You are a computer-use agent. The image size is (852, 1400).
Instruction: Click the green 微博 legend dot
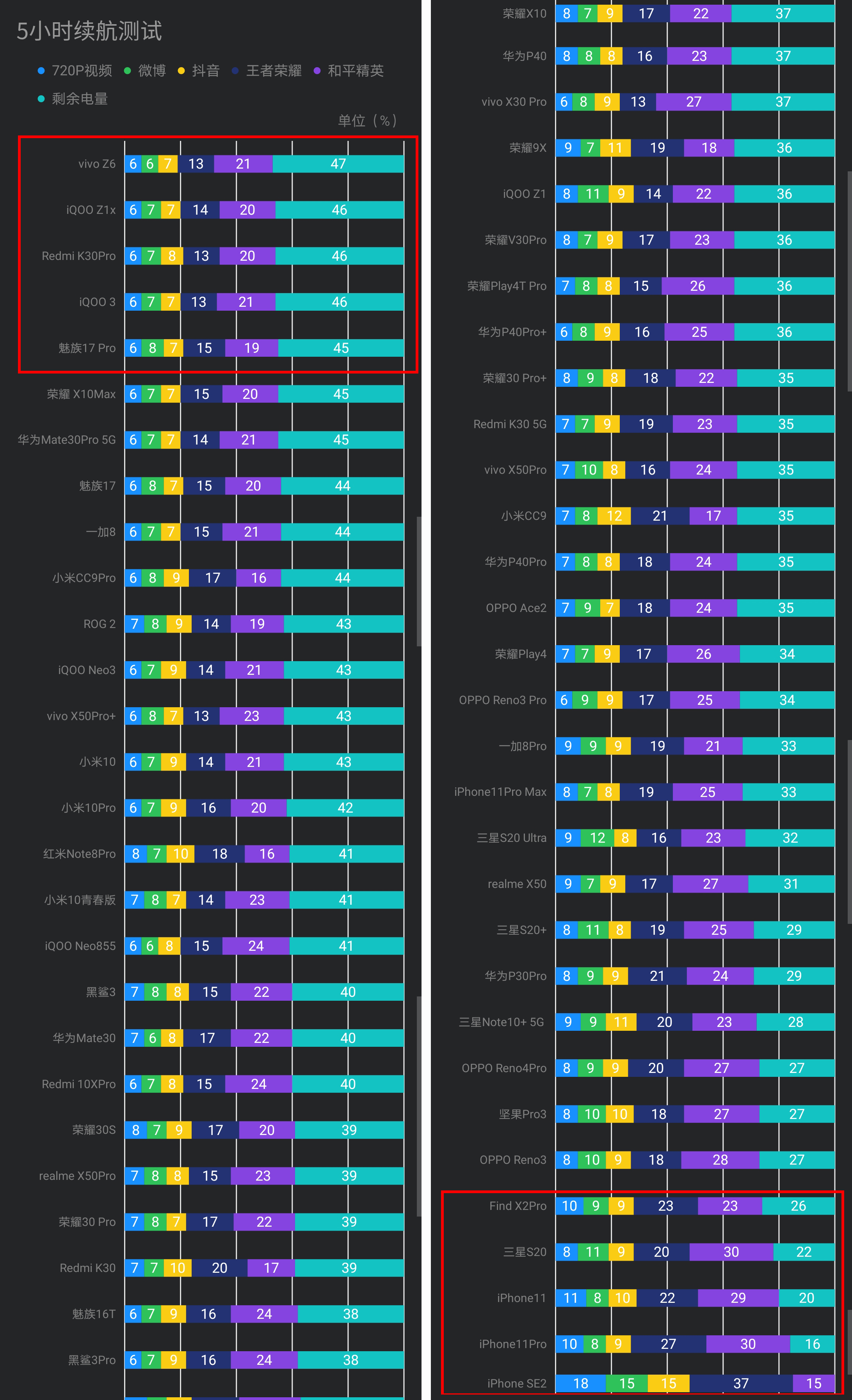[x=127, y=71]
